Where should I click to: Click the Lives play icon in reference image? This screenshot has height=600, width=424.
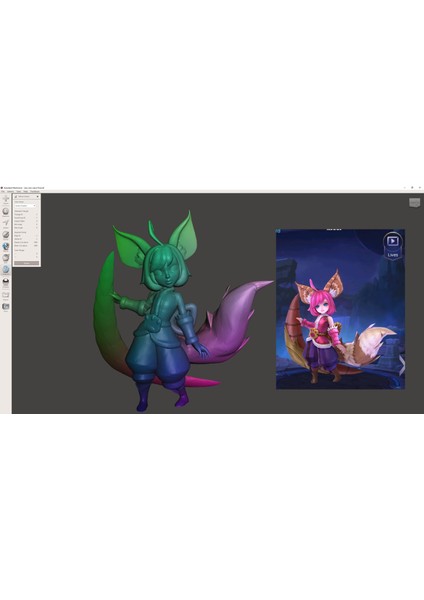[393, 241]
